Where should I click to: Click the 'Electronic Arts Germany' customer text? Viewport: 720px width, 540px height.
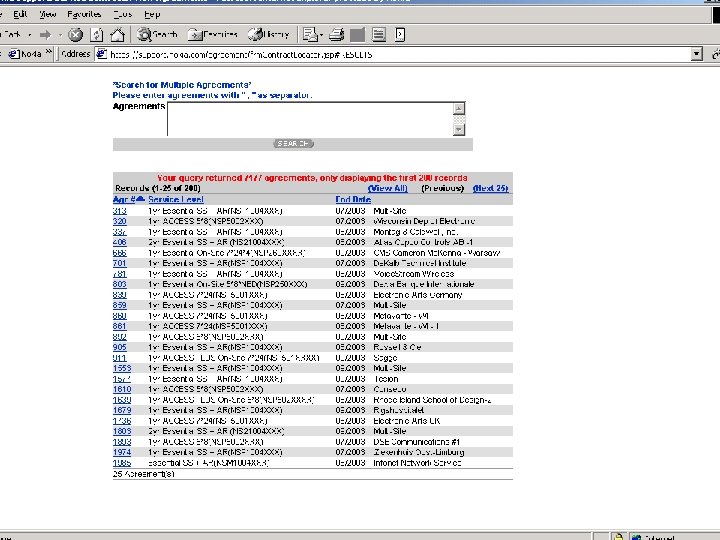tap(417, 295)
